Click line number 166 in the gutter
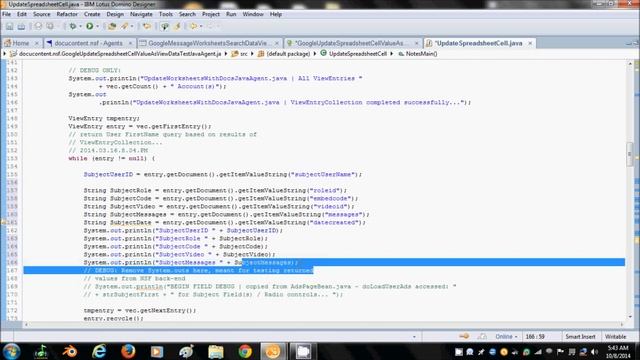The image size is (640, 360). [12, 262]
